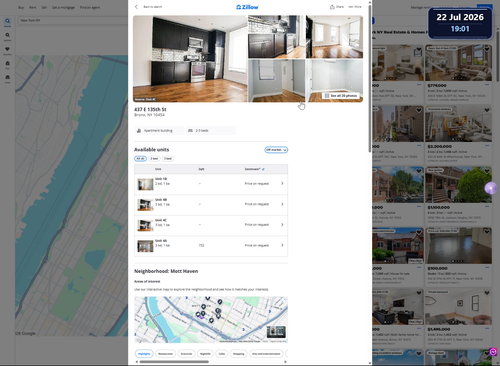This screenshot has height=366, width=500.
Task: Click the See all photos button
Action: click(341, 96)
